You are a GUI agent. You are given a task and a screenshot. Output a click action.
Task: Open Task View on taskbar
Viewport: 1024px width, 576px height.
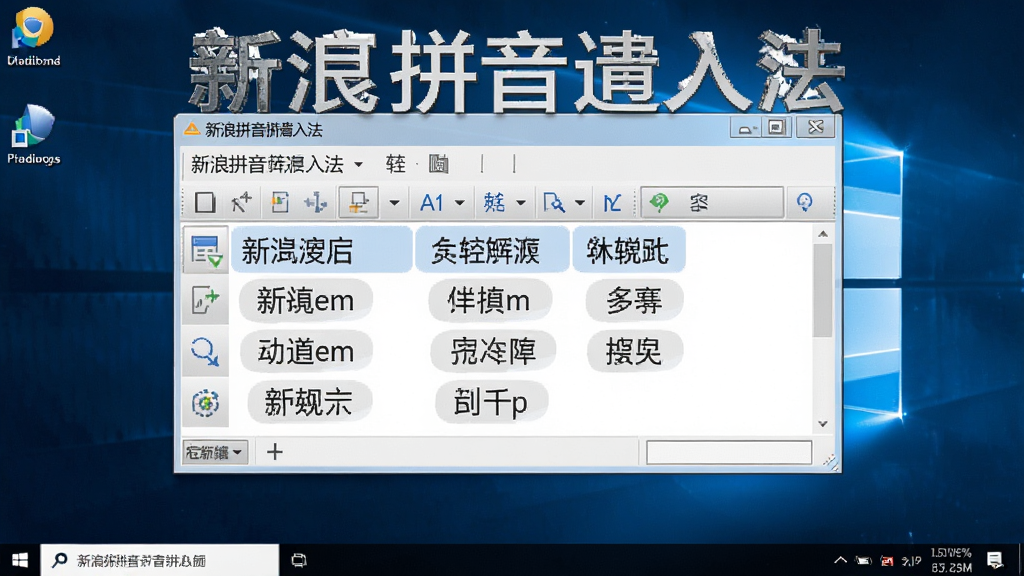click(298, 560)
